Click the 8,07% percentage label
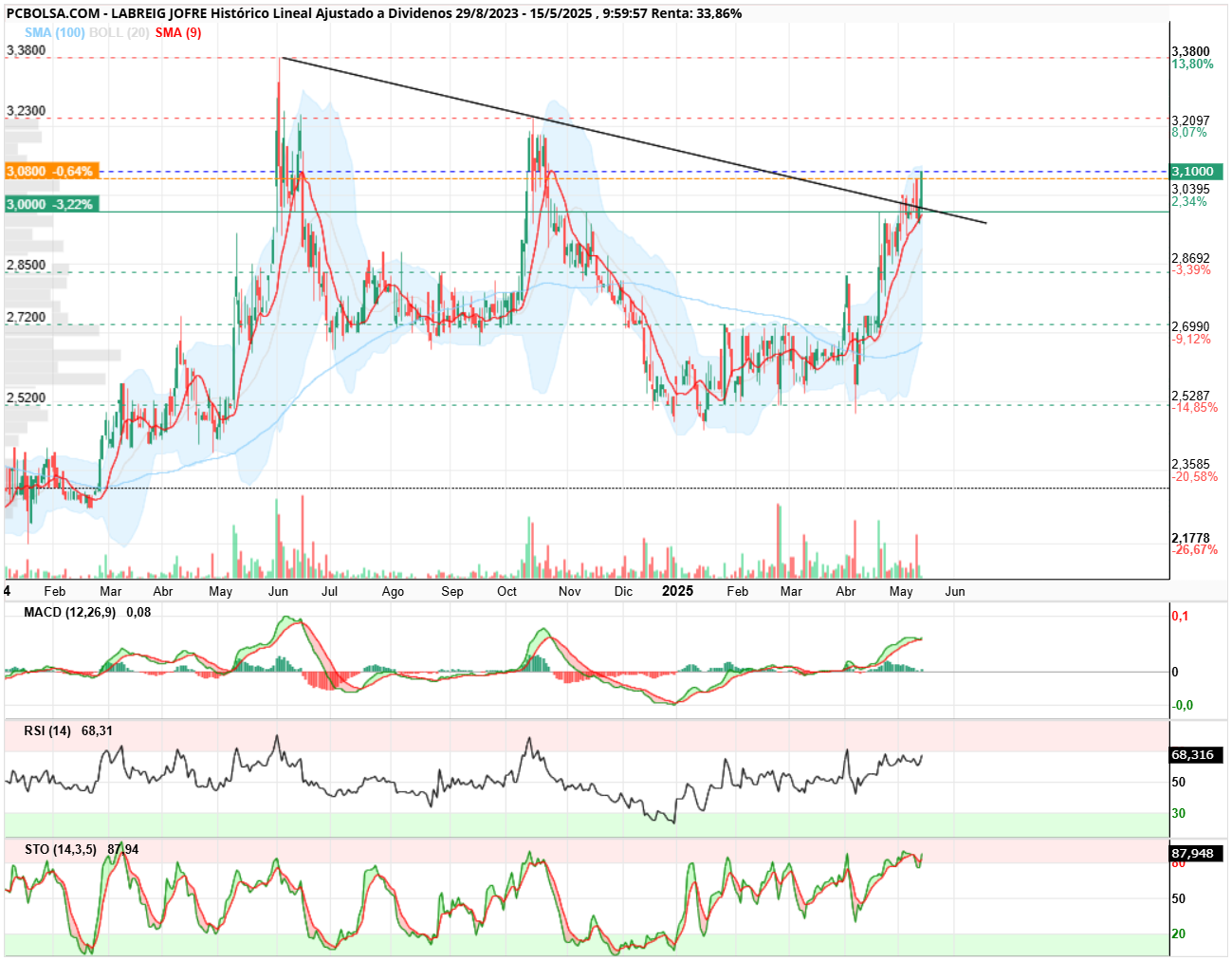Screen dimensions: 1232x961 1189,133
